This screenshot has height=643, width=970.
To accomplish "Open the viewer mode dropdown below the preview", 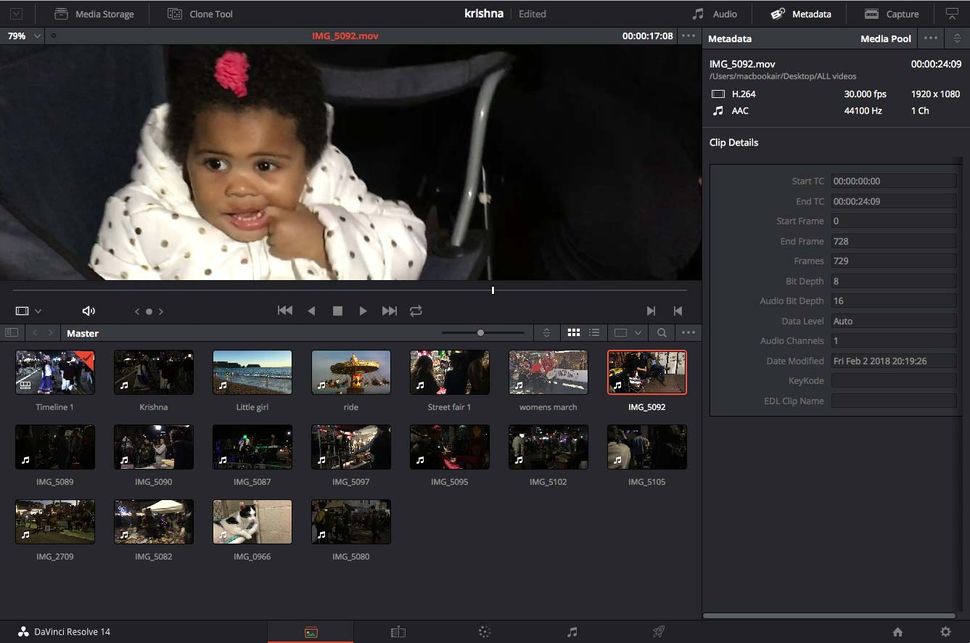I will click(28, 311).
